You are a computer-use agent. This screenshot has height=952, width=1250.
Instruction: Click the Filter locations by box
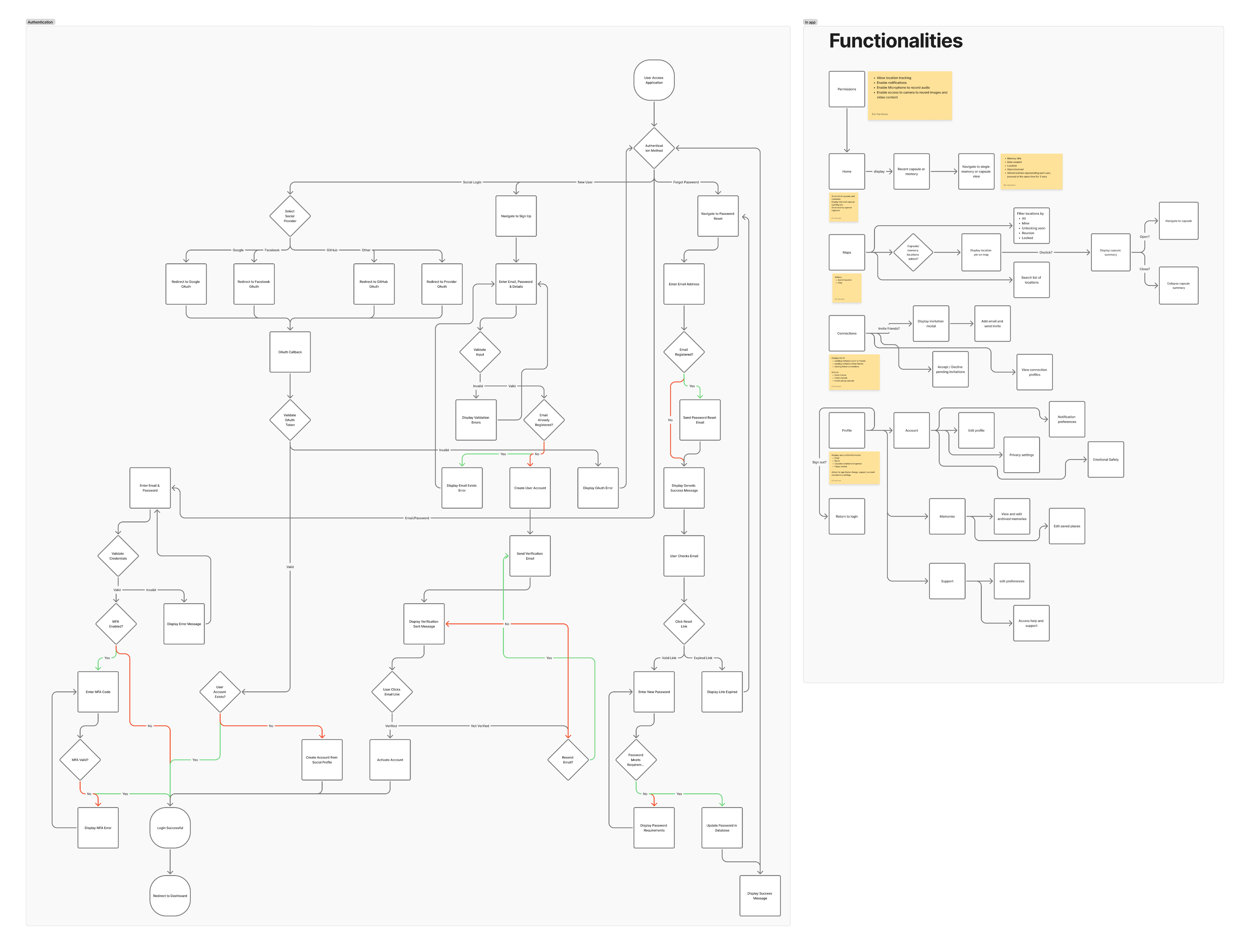click(x=1031, y=225)
